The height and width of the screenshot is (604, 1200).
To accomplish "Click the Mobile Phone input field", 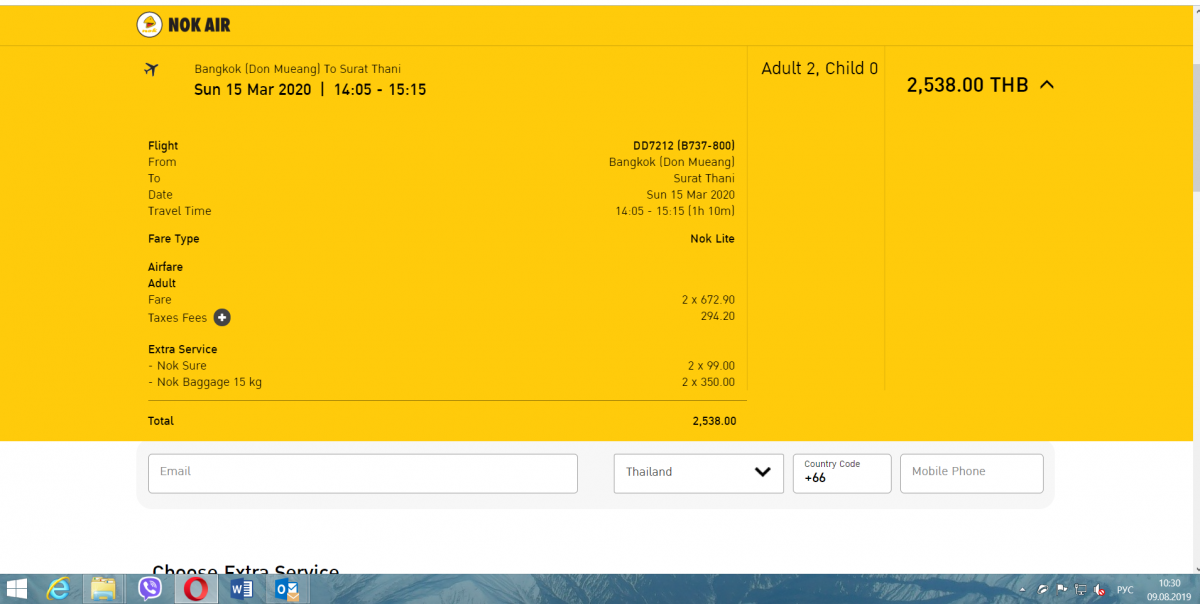I will (x=972, y=473).
